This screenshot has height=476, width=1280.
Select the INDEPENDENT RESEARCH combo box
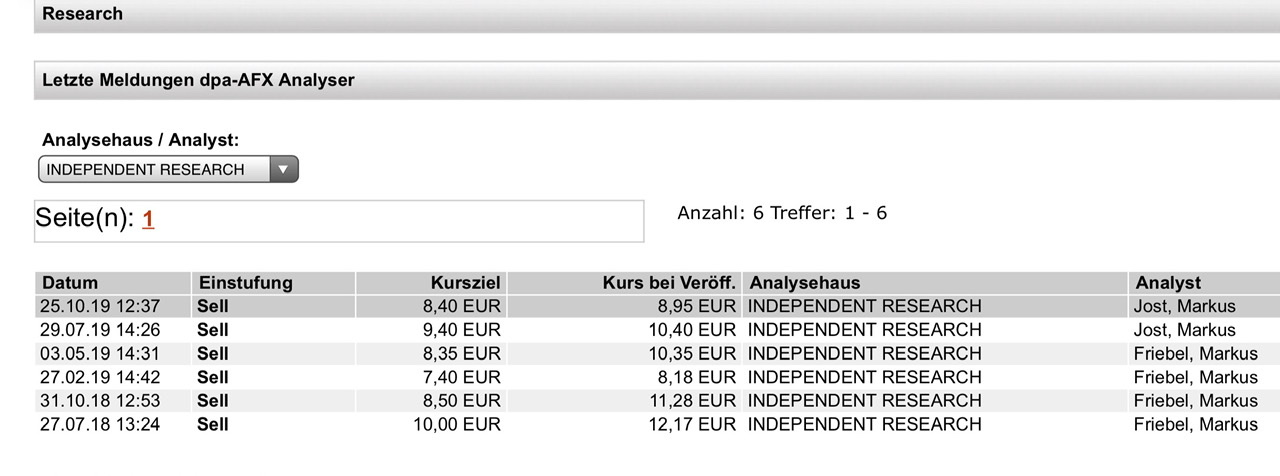pyautogui.click(x=155, y=170)
